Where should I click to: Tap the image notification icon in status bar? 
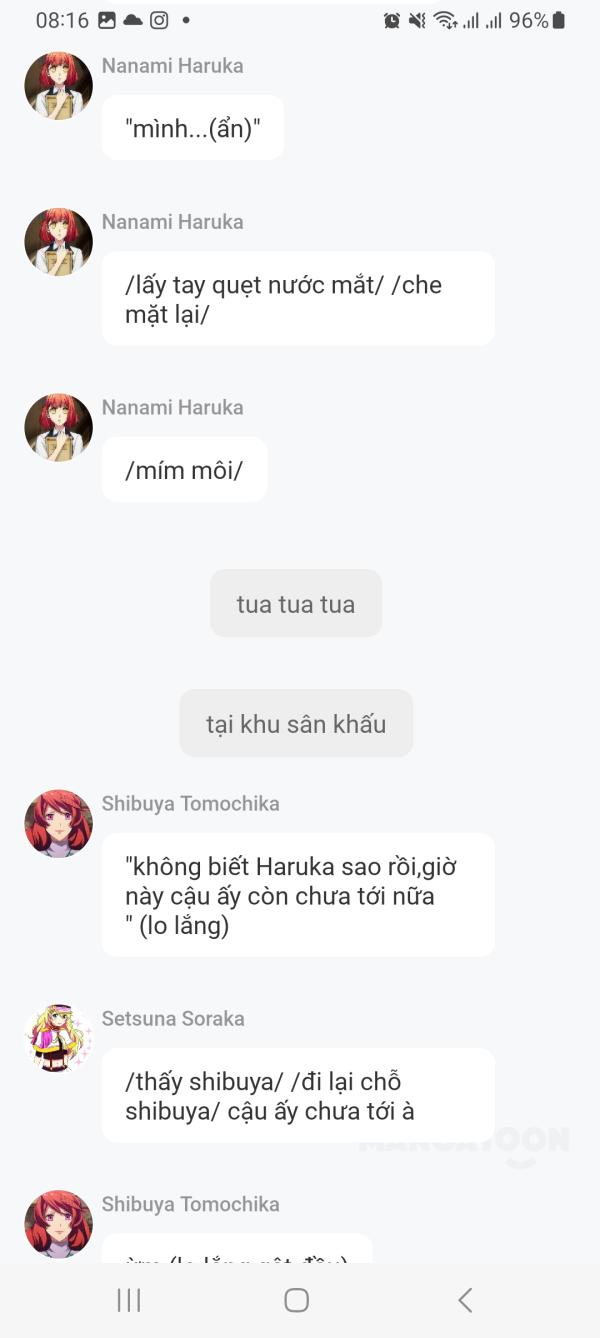click(107, 20)
